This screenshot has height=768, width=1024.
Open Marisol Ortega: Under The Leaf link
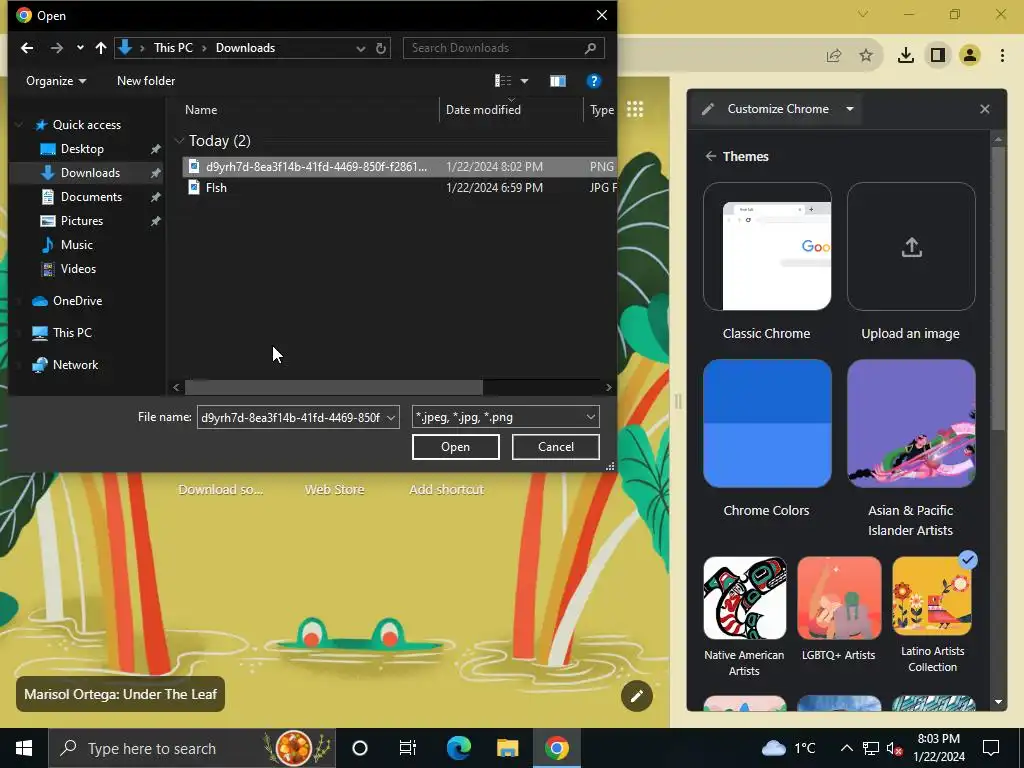[x=120, y=694]
